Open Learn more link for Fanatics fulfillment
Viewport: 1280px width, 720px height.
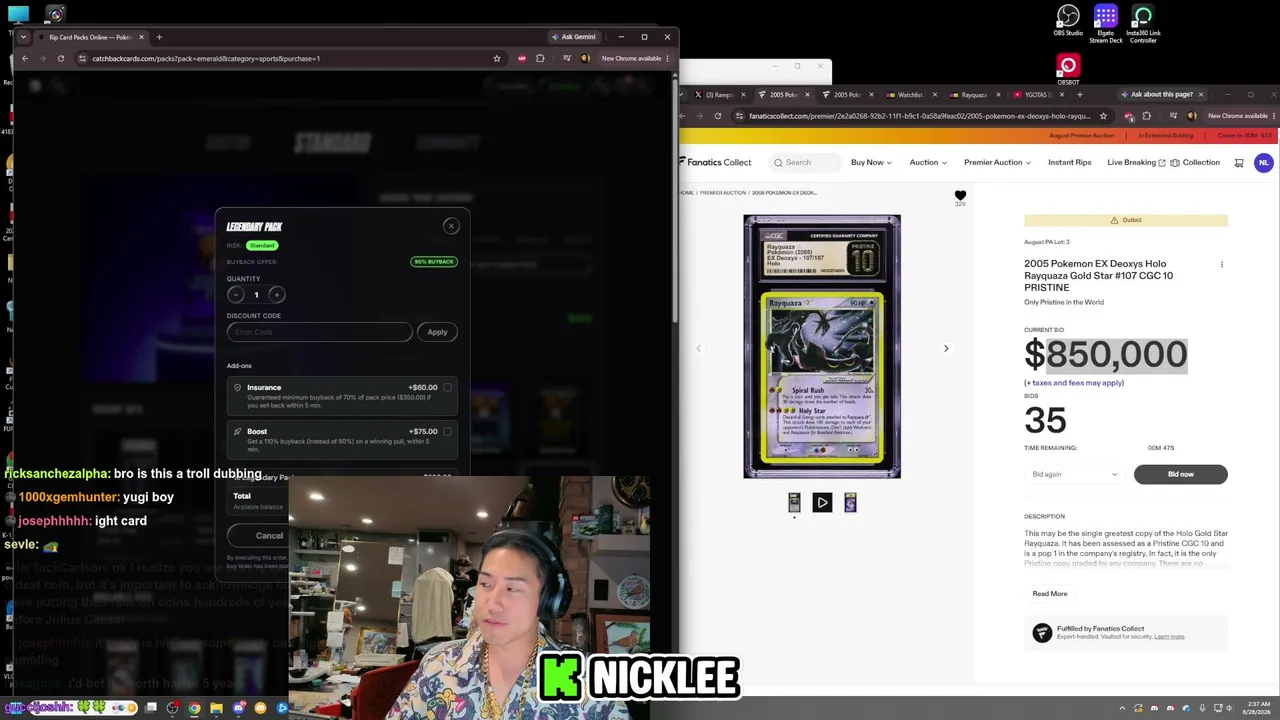1169,637
